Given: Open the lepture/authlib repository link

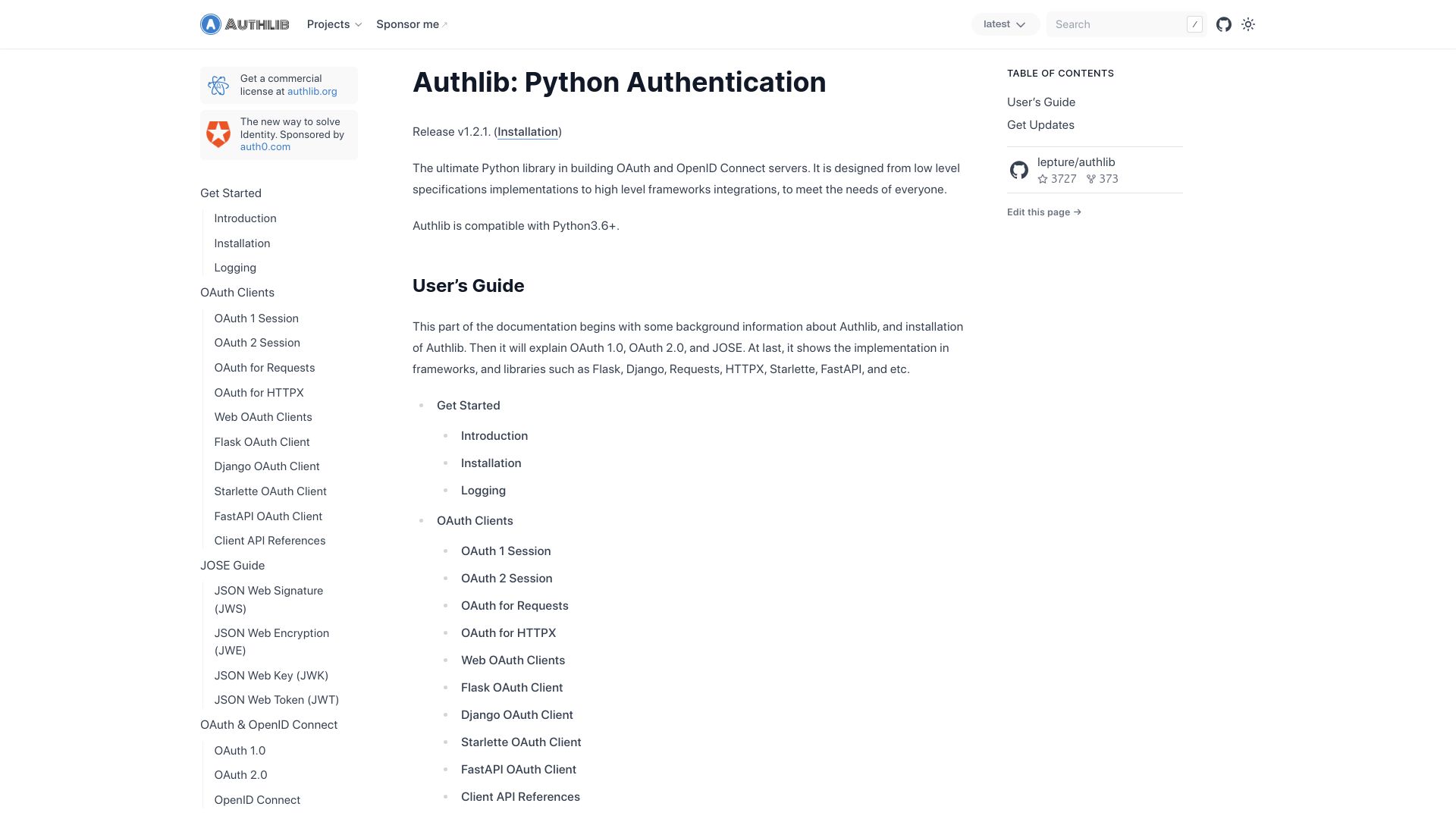Looking at the screenshot, I should pyautogui.click(x=1076, y=162).
